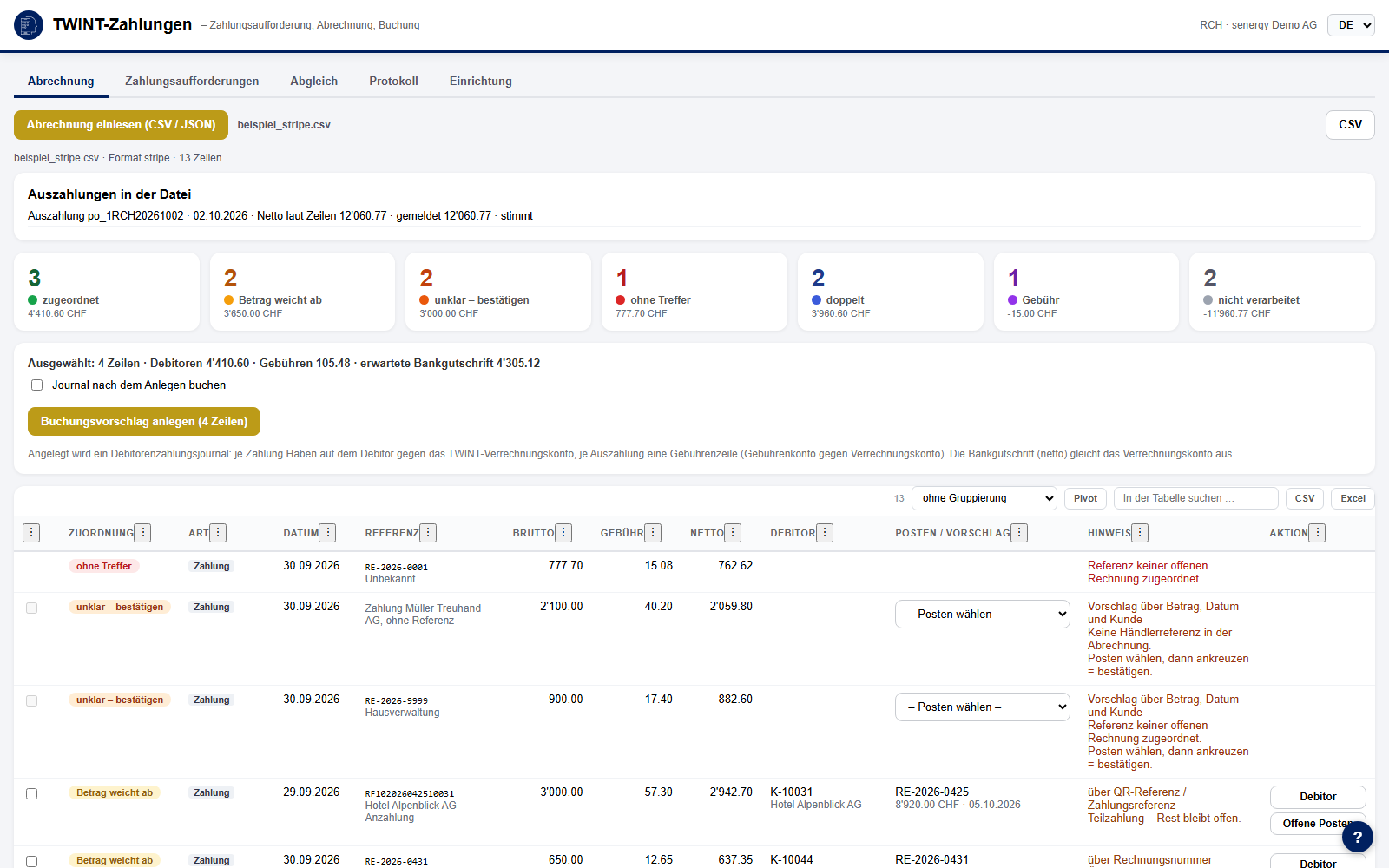Switch to the Abgleich tab
The image size is (1389, 868).
coord(314,81)
